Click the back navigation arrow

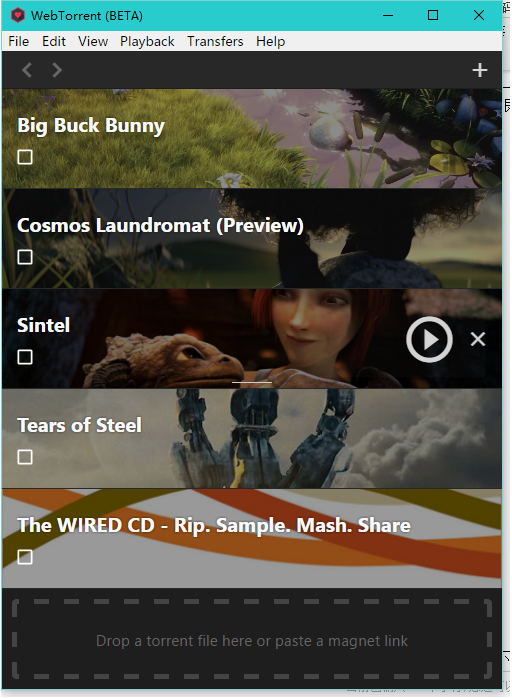point(27,70)
